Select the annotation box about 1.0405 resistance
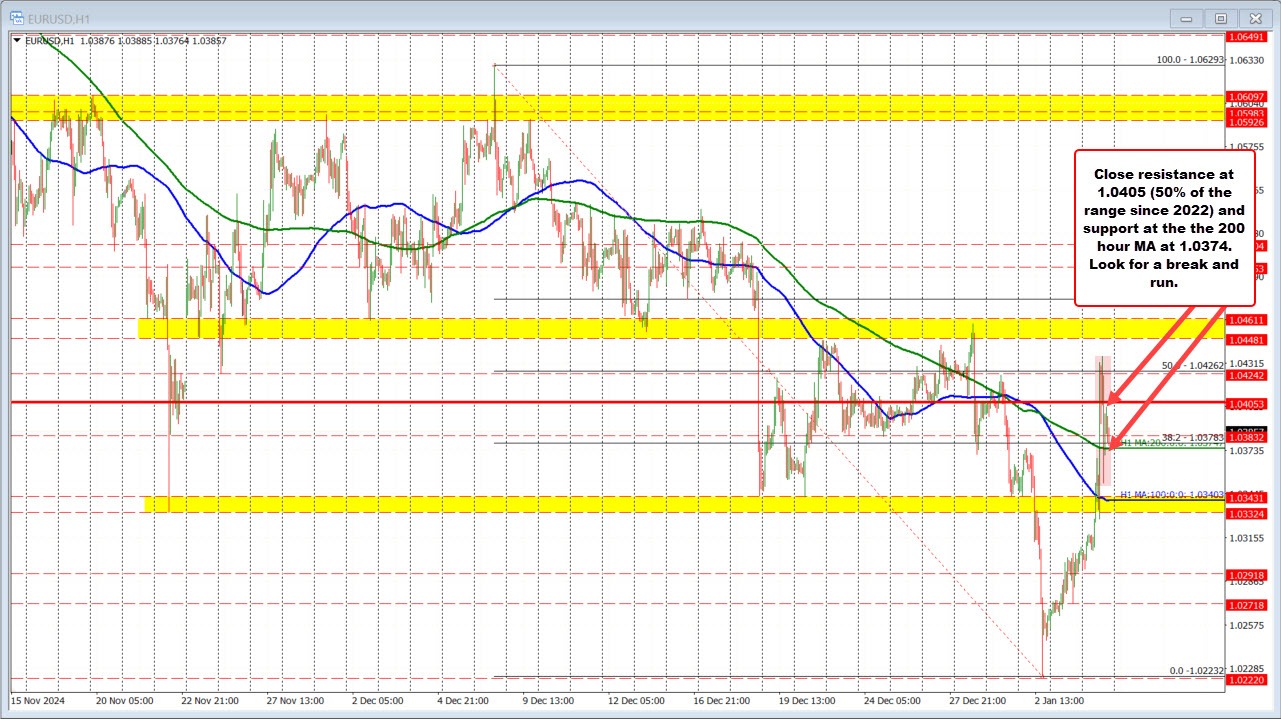 click(x=1164, y=229)
